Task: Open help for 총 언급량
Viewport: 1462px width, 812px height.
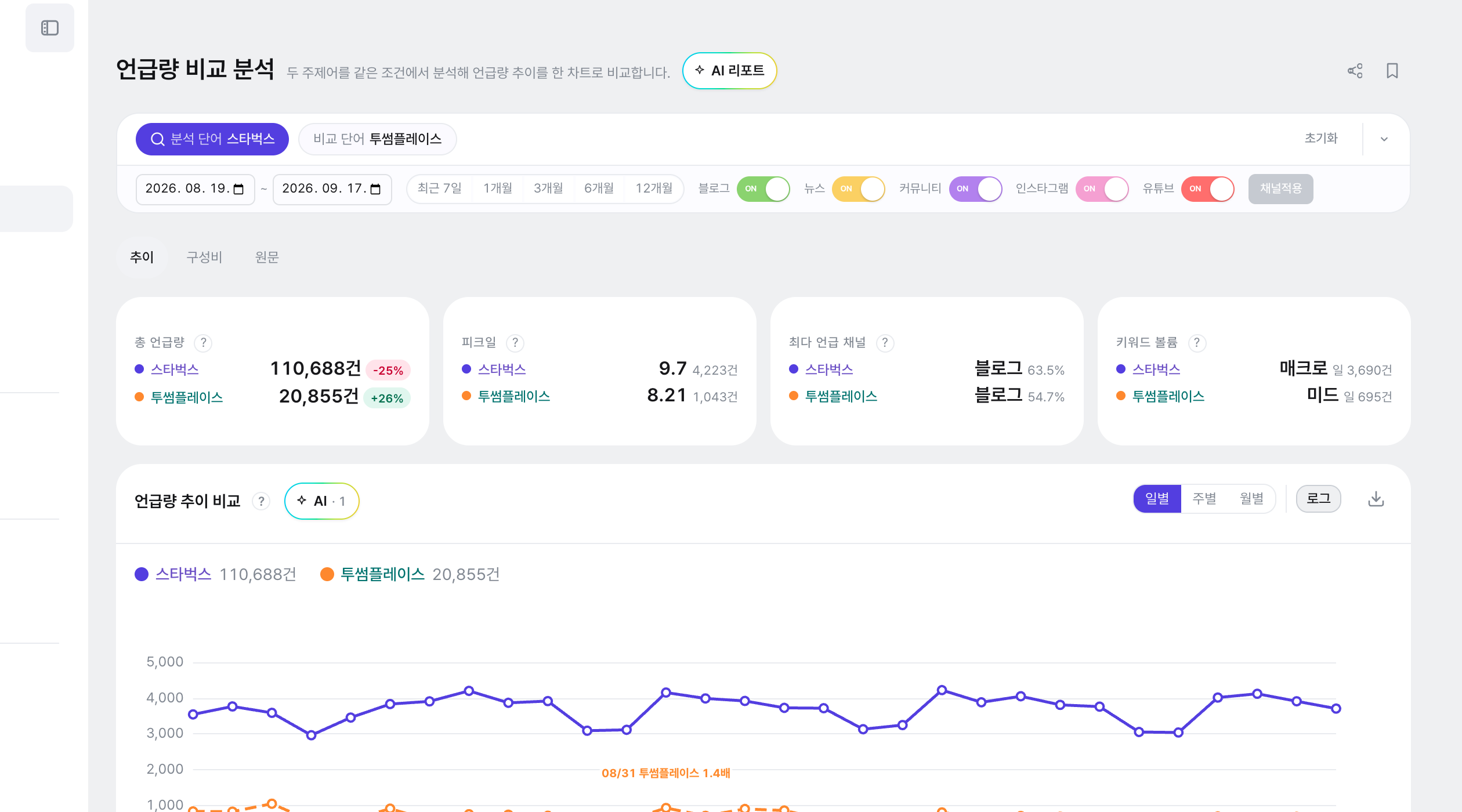Action: pyautogui.click(x=203, y=343)
